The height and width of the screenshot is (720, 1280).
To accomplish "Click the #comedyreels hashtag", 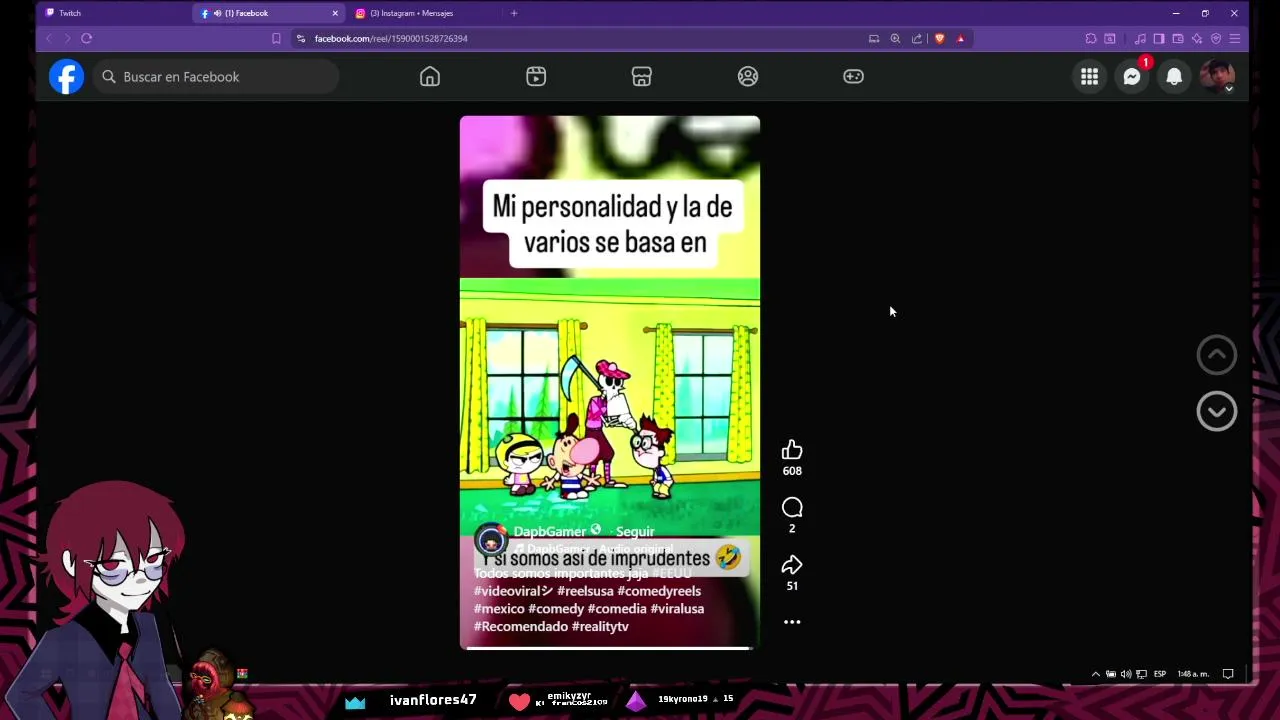I will pos(659,591).
